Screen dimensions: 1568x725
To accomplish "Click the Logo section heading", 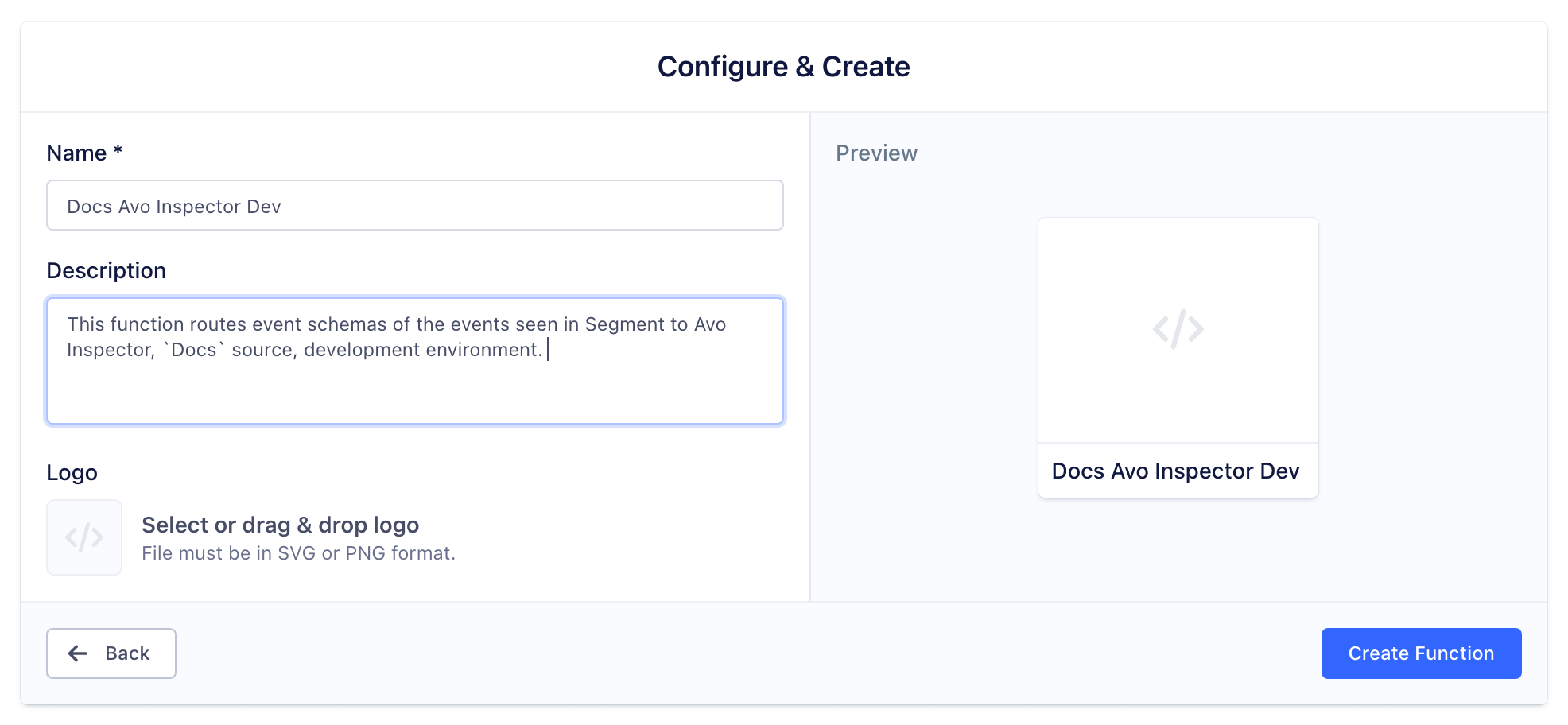I will (72, 472).
